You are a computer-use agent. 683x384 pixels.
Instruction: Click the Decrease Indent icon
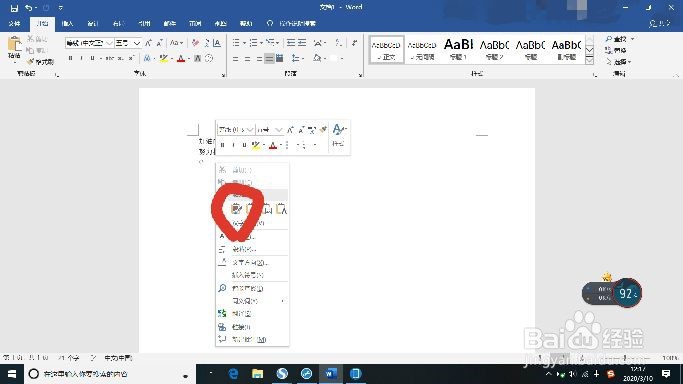291,43
